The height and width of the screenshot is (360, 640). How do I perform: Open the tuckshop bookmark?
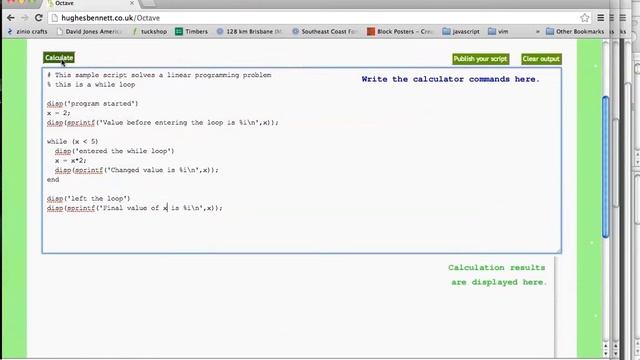tap(149, 31)
